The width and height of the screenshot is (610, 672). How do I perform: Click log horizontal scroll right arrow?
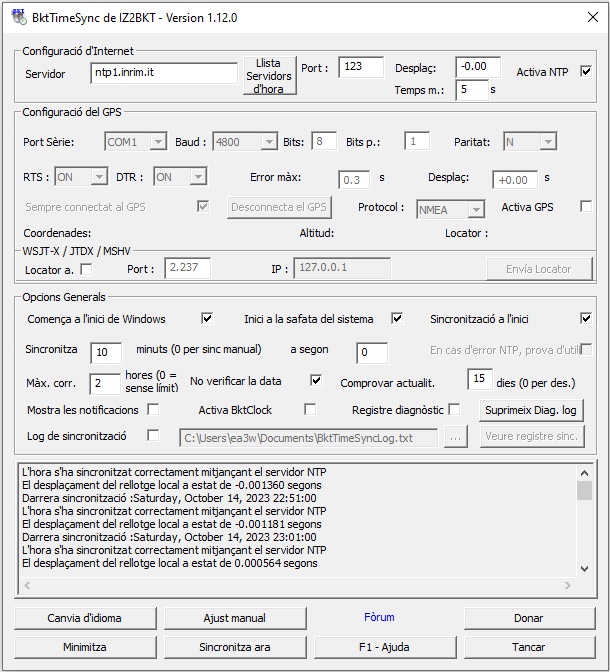[568, 585]
